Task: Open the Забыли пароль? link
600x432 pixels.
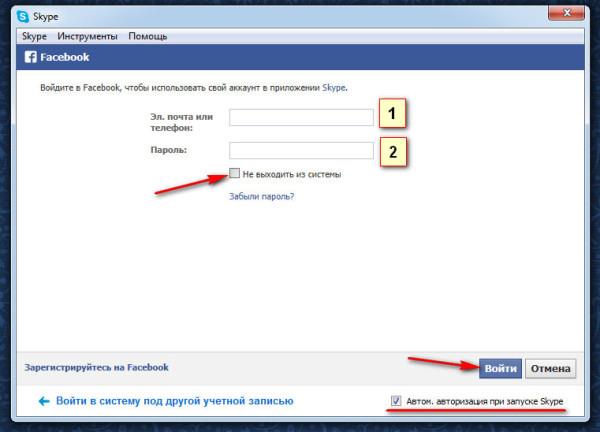Action: pos(262,197)
